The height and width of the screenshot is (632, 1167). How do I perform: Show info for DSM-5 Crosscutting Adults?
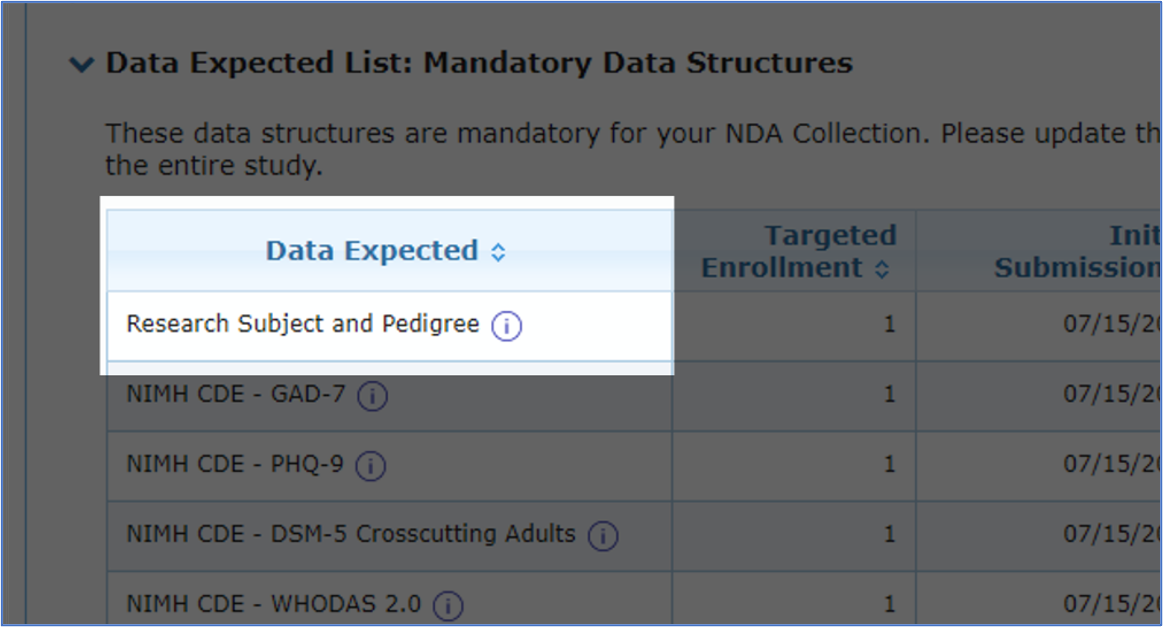click(602, 536)
